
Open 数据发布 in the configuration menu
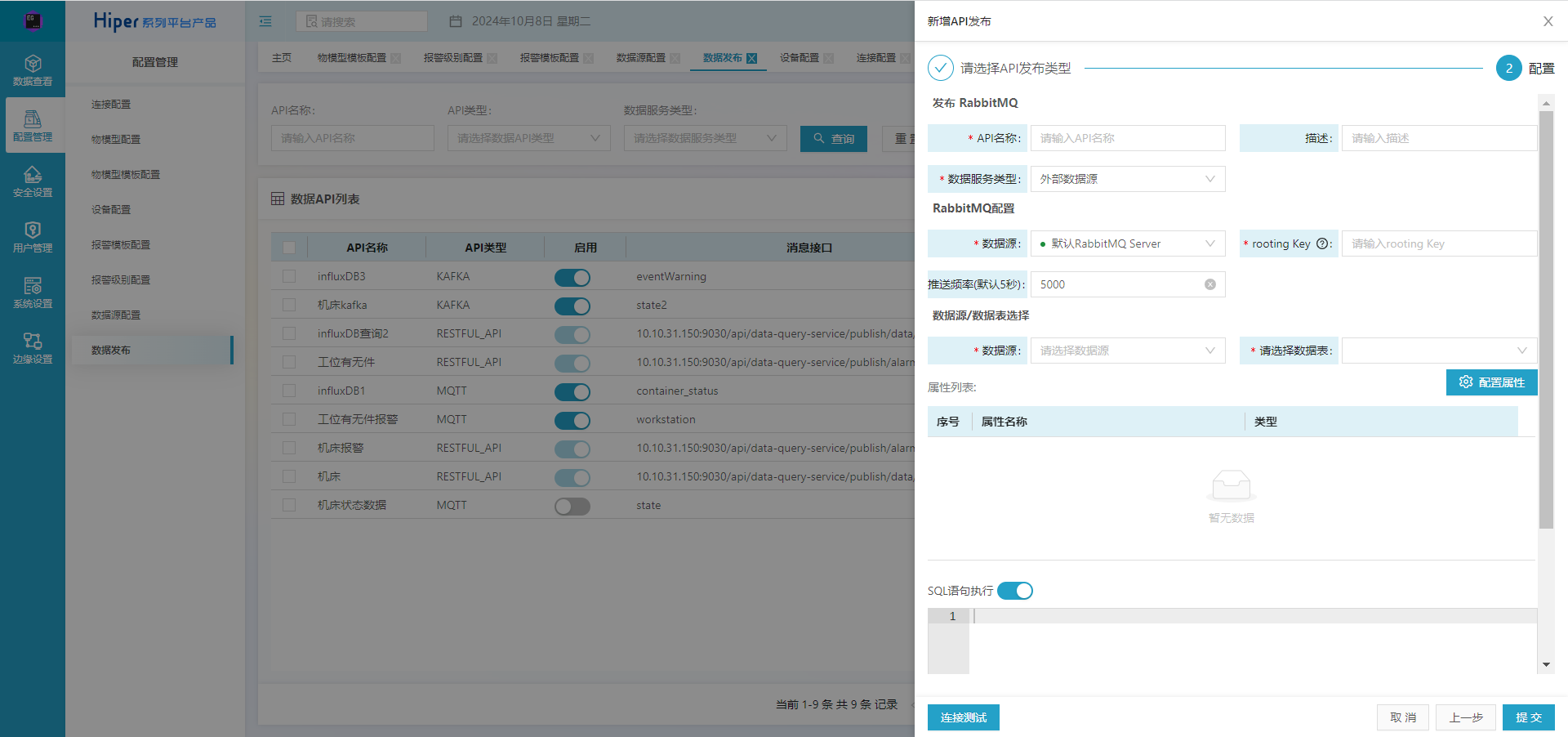(x=152, y=351)
